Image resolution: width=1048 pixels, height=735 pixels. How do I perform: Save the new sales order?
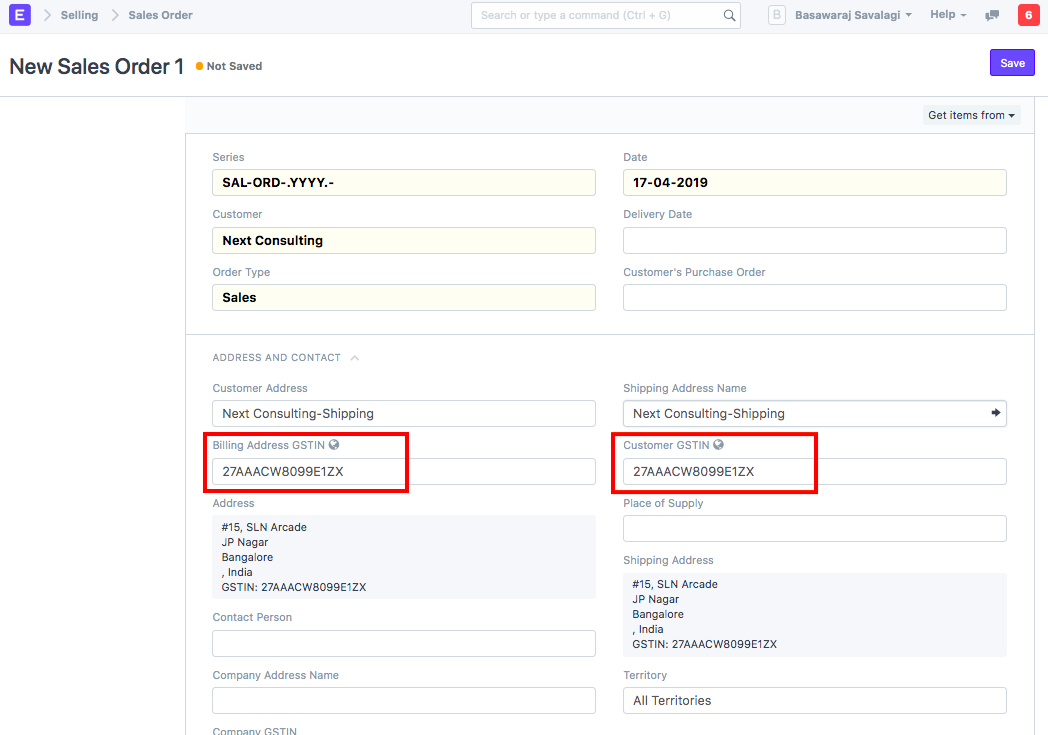[x=1012, y=63]
